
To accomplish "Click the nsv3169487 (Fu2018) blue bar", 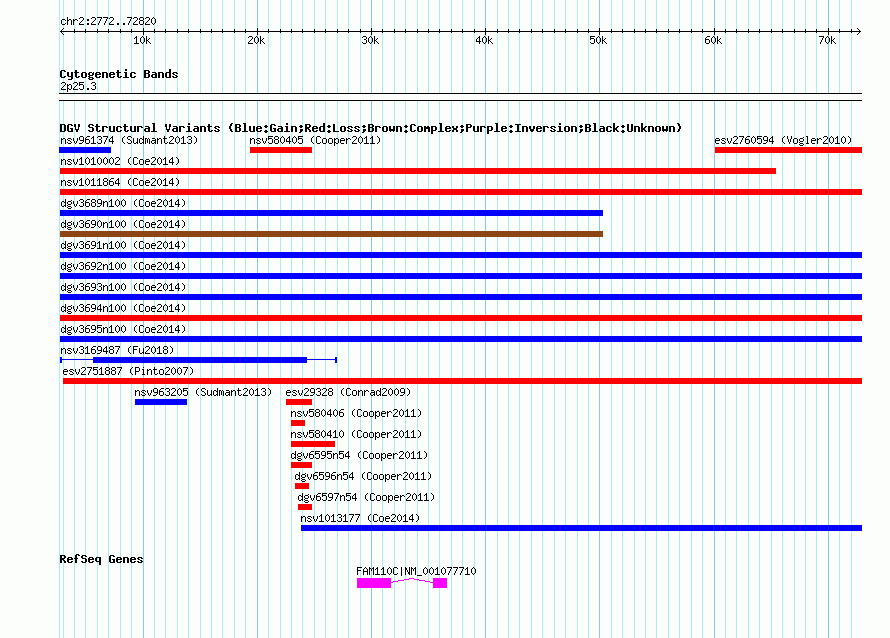I will pos(200,360).
